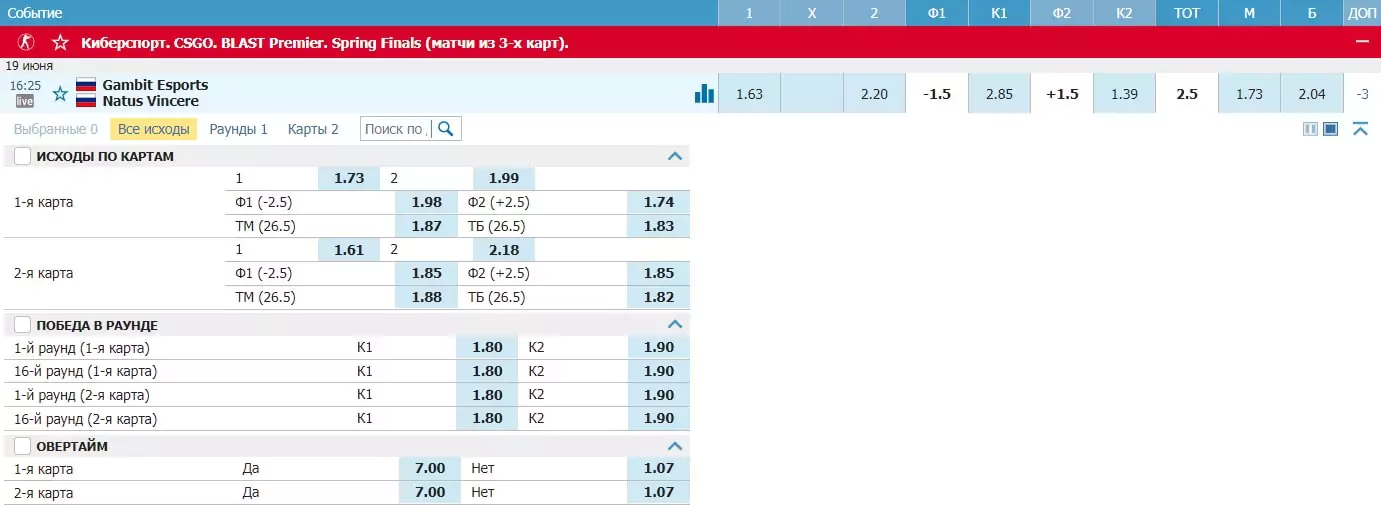This screenshot has height=505, width=1381.
Task: Open match statistics bar chart icon
Action: 705,93
